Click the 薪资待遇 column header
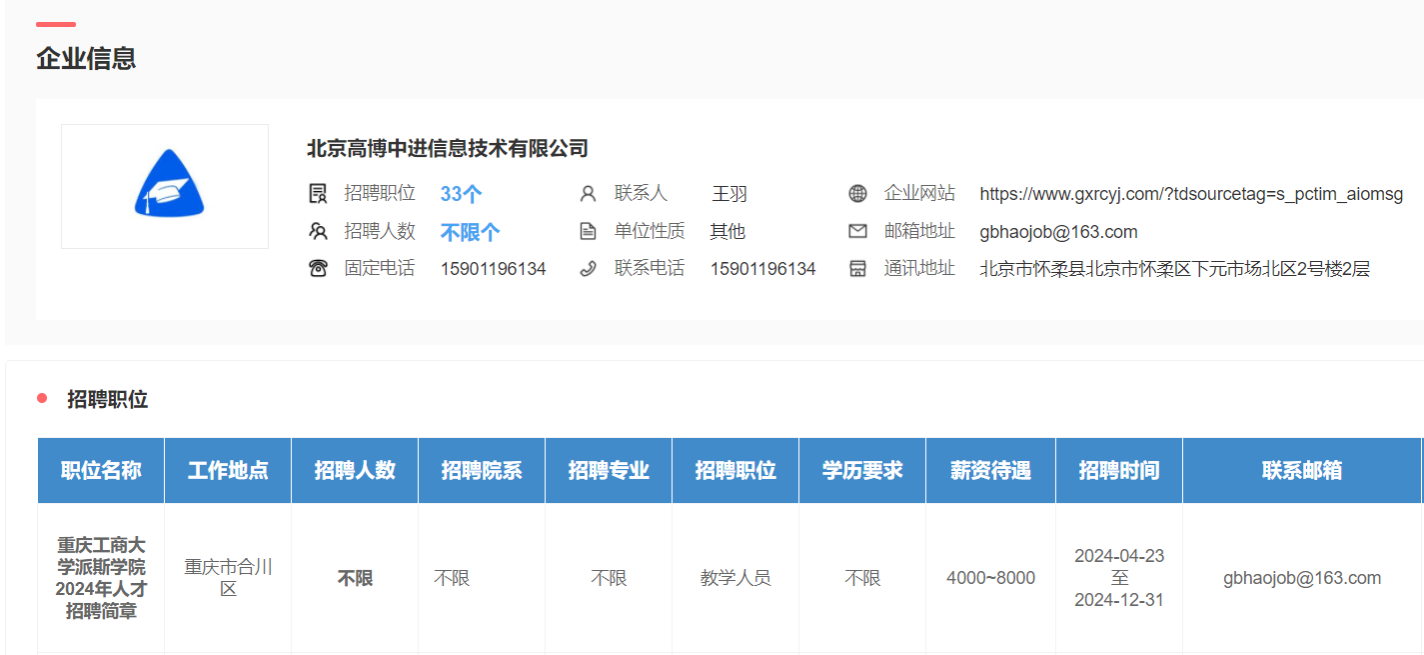The image size is (1424, 655). coord(990,470)
